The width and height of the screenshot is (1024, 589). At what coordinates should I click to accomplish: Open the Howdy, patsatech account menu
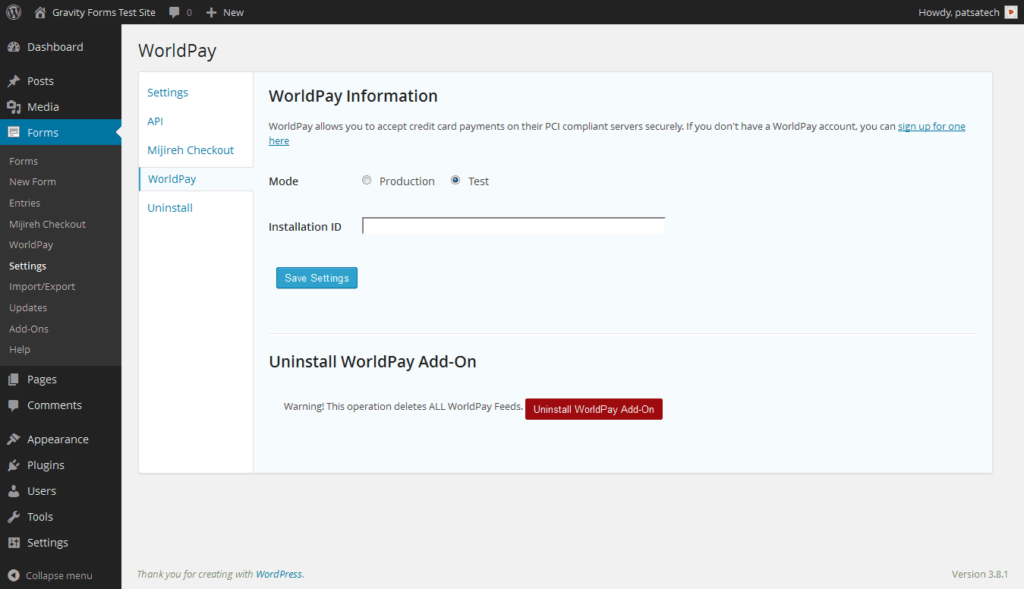coord(960,11)
